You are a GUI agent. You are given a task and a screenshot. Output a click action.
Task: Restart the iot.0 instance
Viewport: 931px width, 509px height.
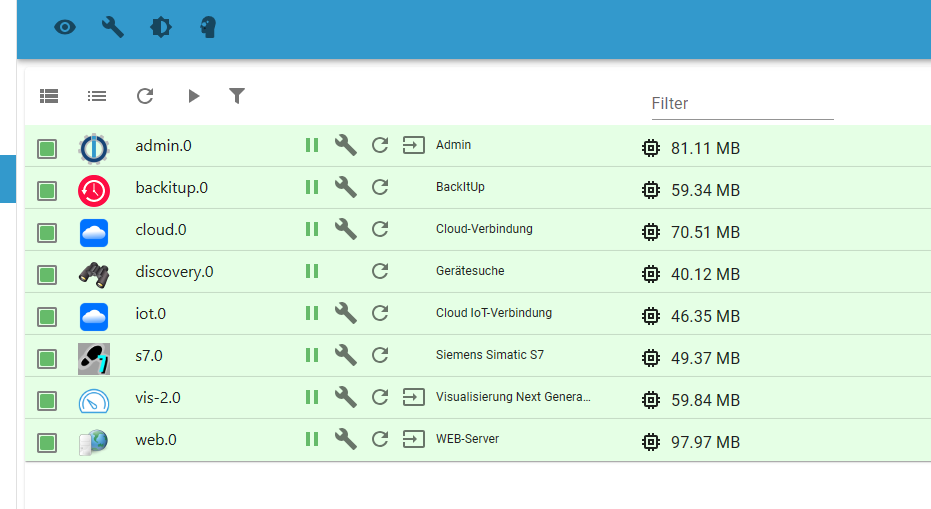click(380, 313)
